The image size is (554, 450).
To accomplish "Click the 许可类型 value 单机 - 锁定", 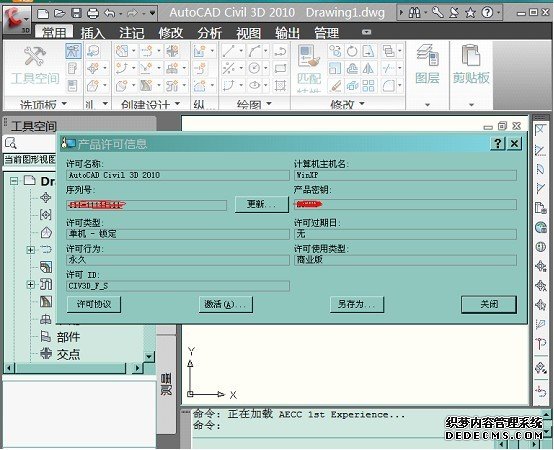I will (178, 234).
